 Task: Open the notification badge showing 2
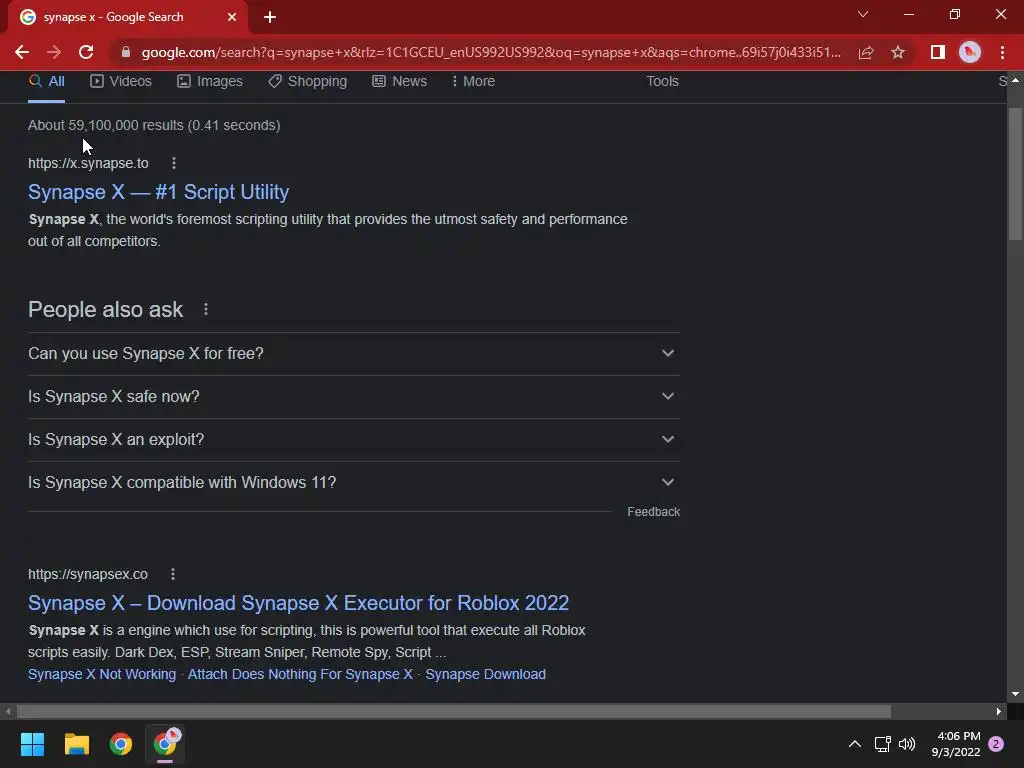click(x=996, y=744)
